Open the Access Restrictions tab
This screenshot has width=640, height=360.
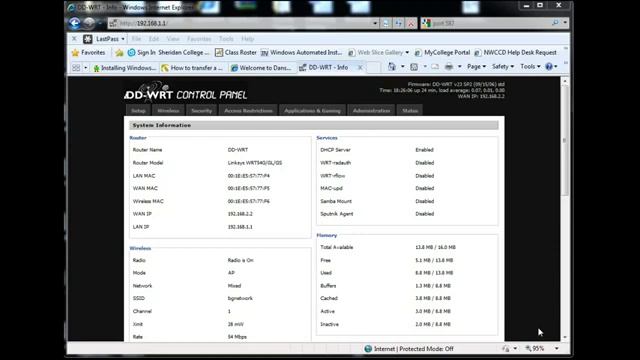(x=248, y=111)
